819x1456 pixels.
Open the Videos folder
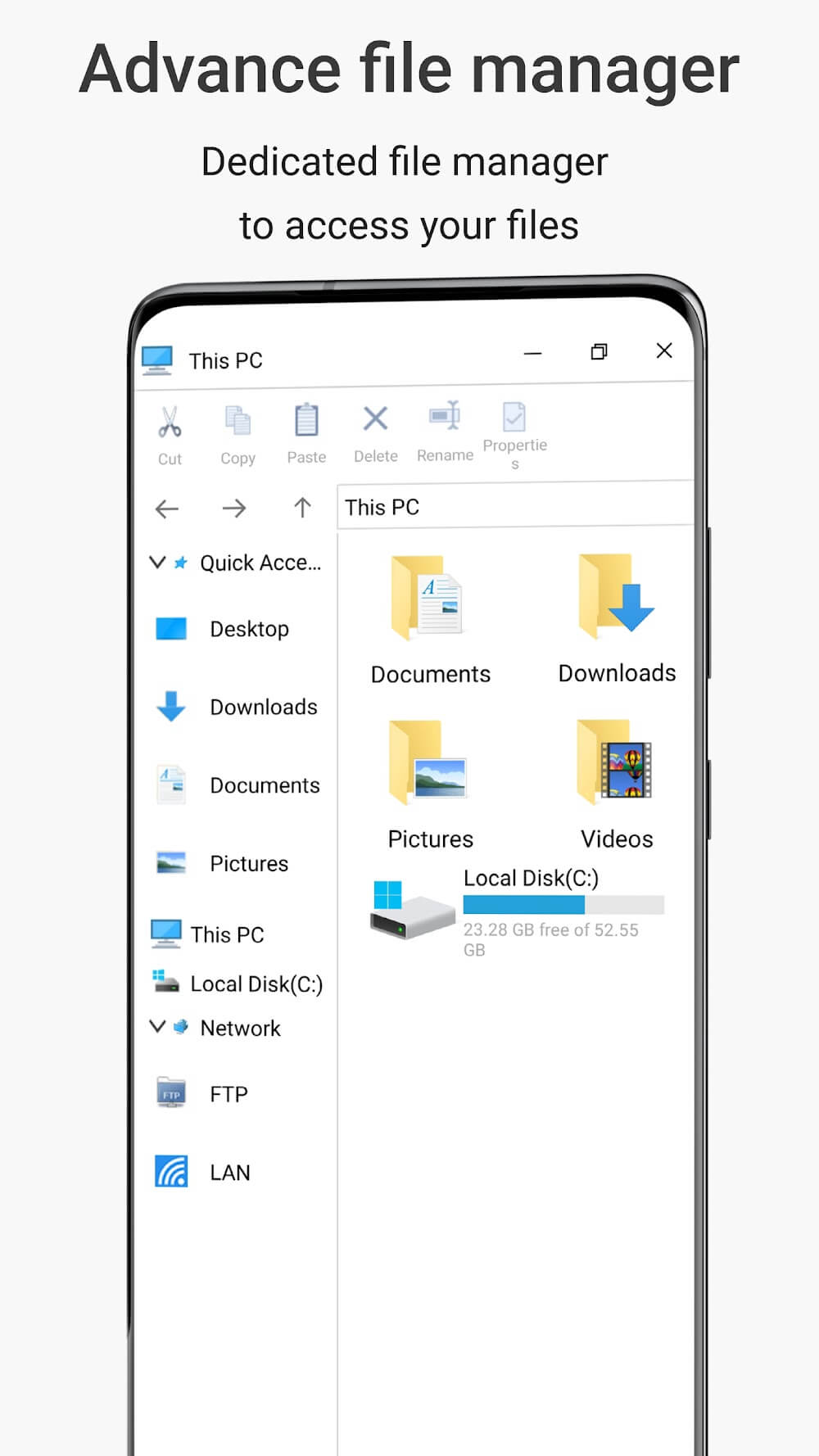(x=616, y=762)
